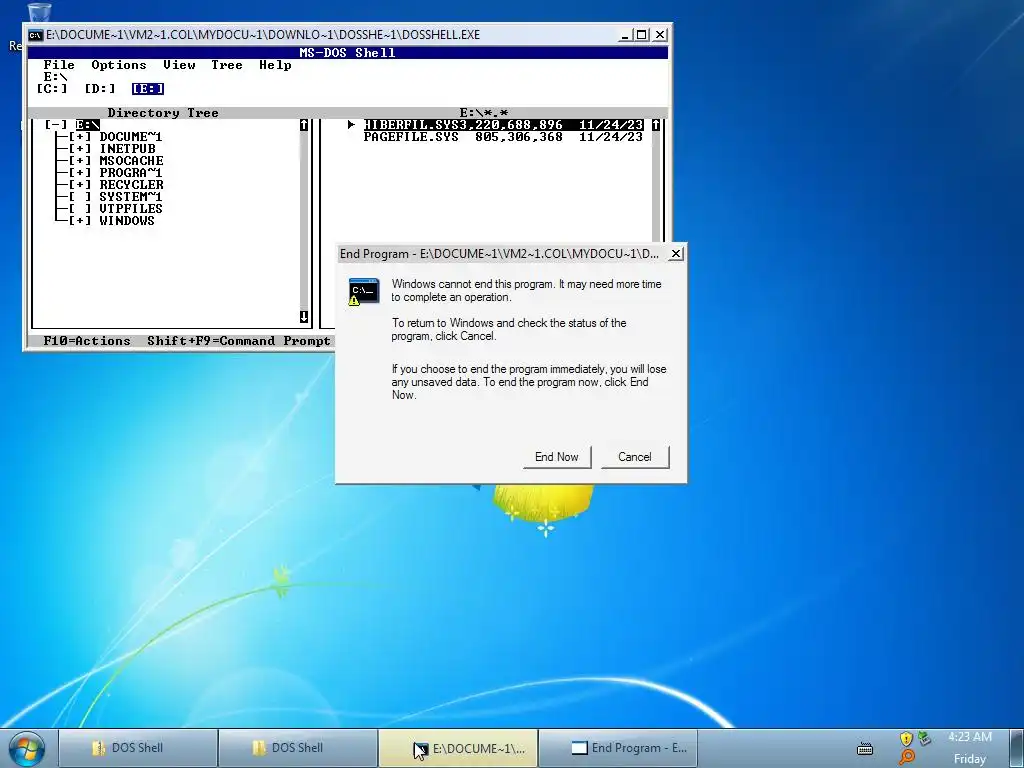Click the WINDOWS folder name

point(127,221)
